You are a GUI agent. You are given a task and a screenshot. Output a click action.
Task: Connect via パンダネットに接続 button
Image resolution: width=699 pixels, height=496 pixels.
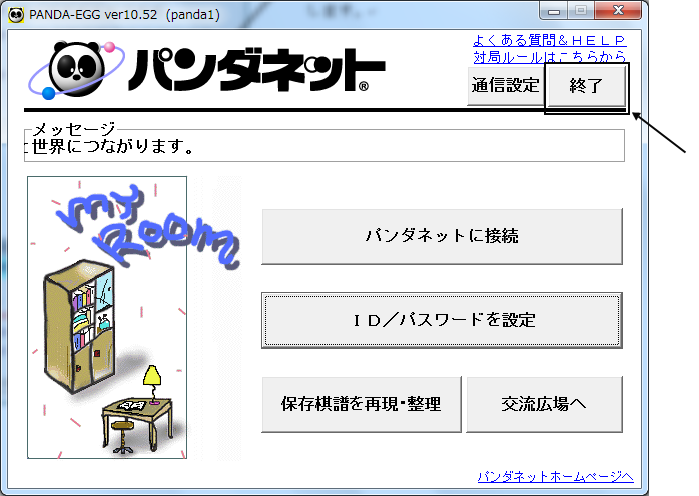pyautogui.click(x=442, y=236)
